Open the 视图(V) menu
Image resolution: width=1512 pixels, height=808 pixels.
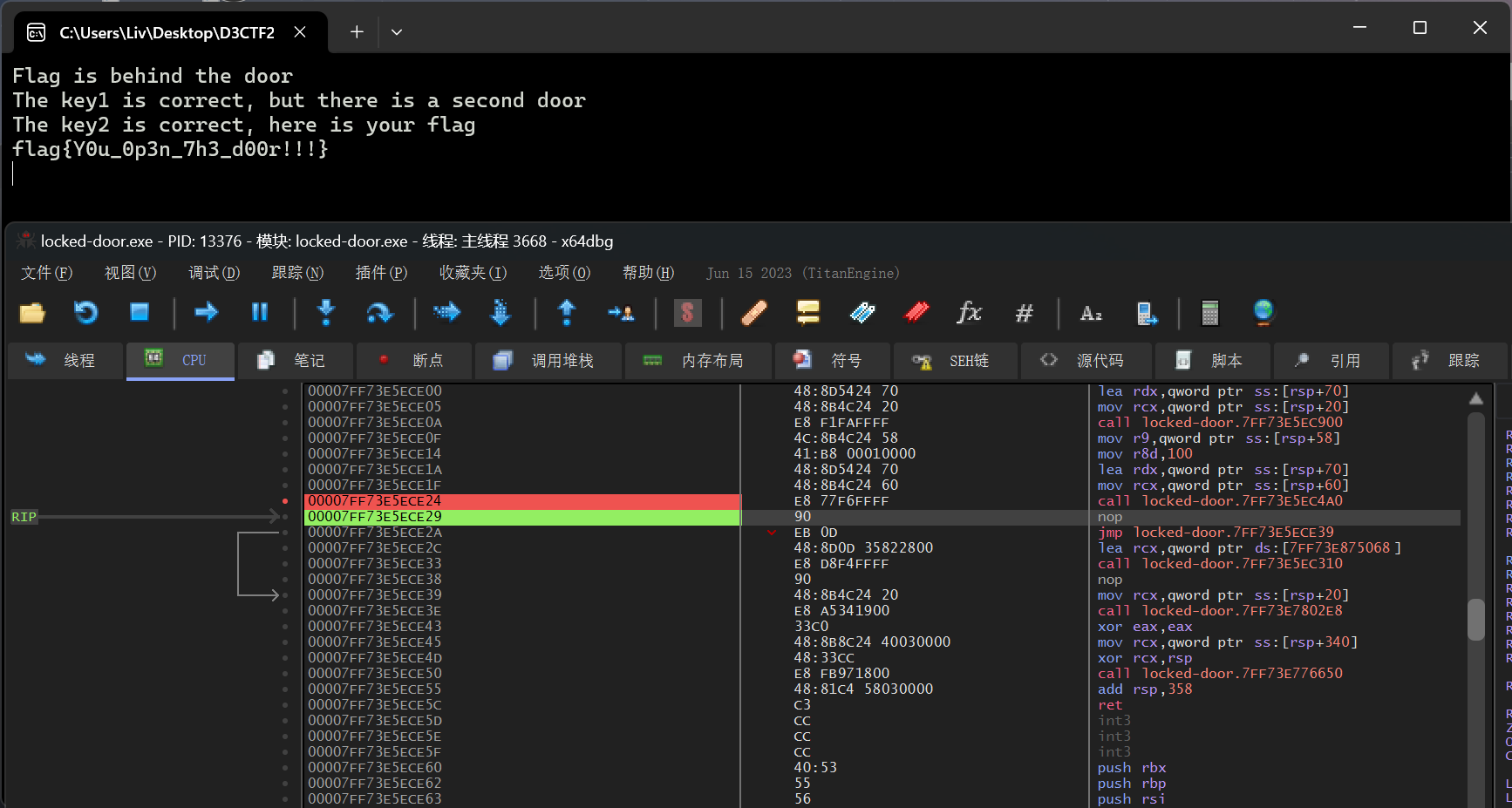click(x=130, y=273)
